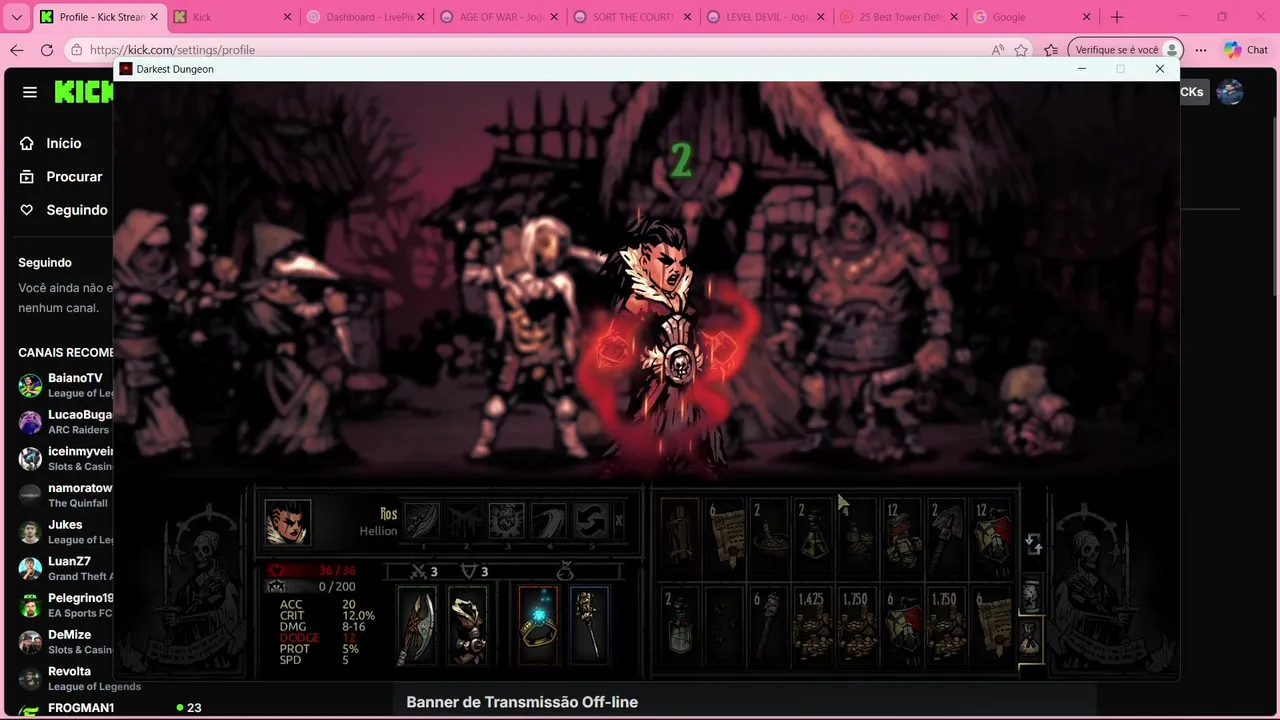Open the browser favorites list icon
The width and height of the screenshot is (1280, 720).
1051,50
